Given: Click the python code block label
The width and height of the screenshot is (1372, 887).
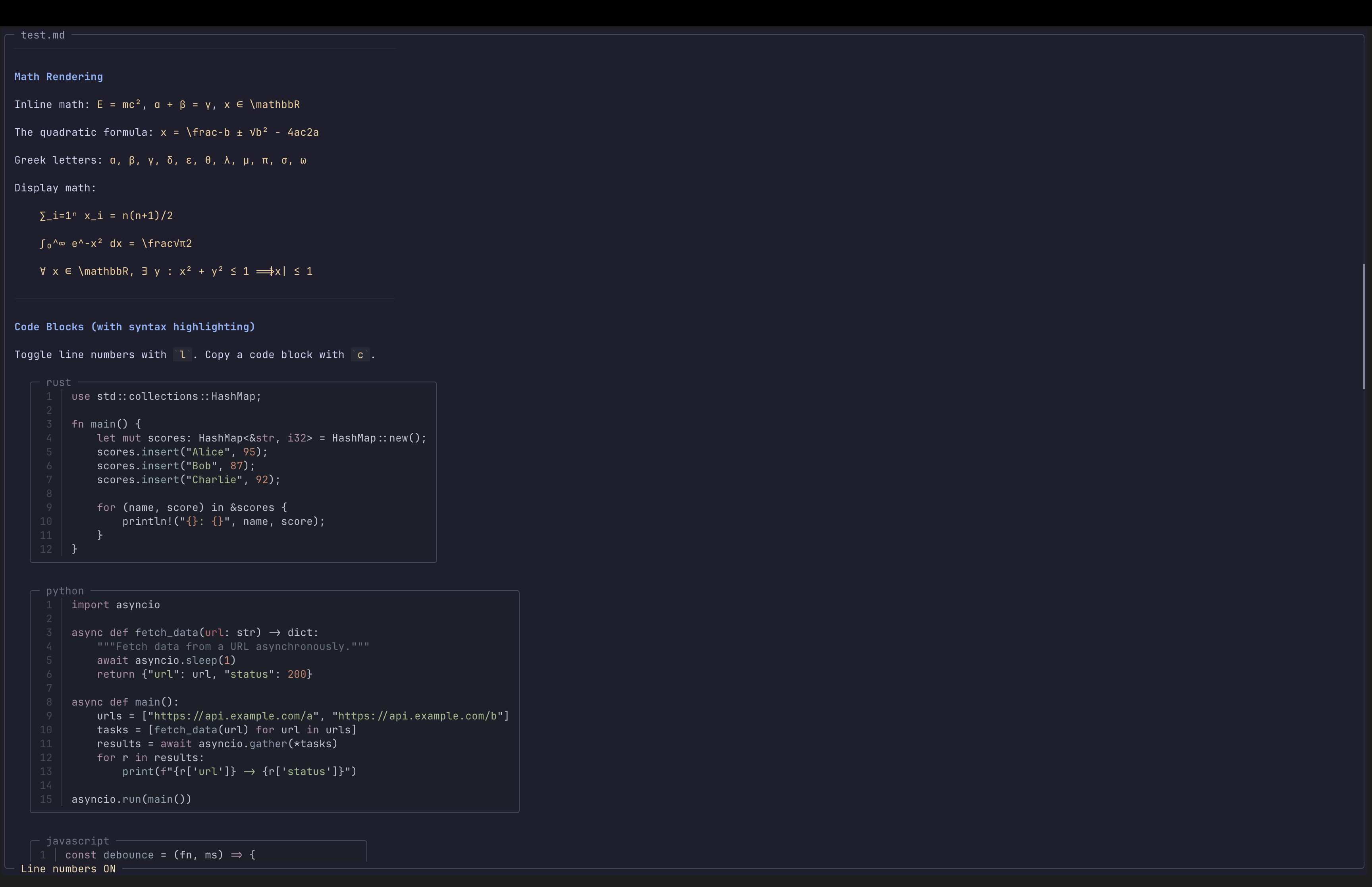Looking at the screenshot, I should (x=65, y=591).
